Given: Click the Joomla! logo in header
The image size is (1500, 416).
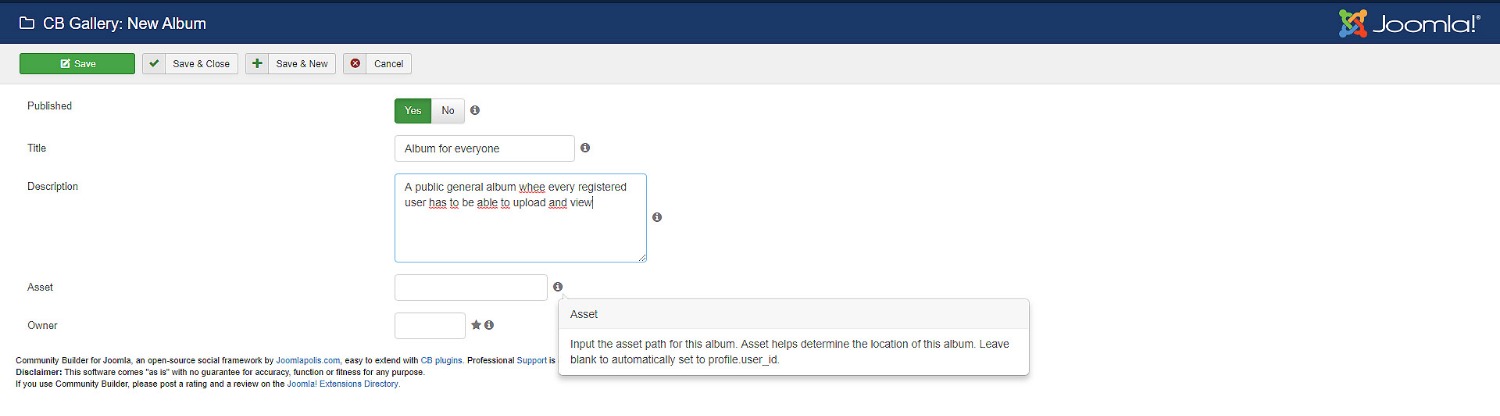Looking at the screenshot, I should pyautogui.click(x=1409, y=23).
